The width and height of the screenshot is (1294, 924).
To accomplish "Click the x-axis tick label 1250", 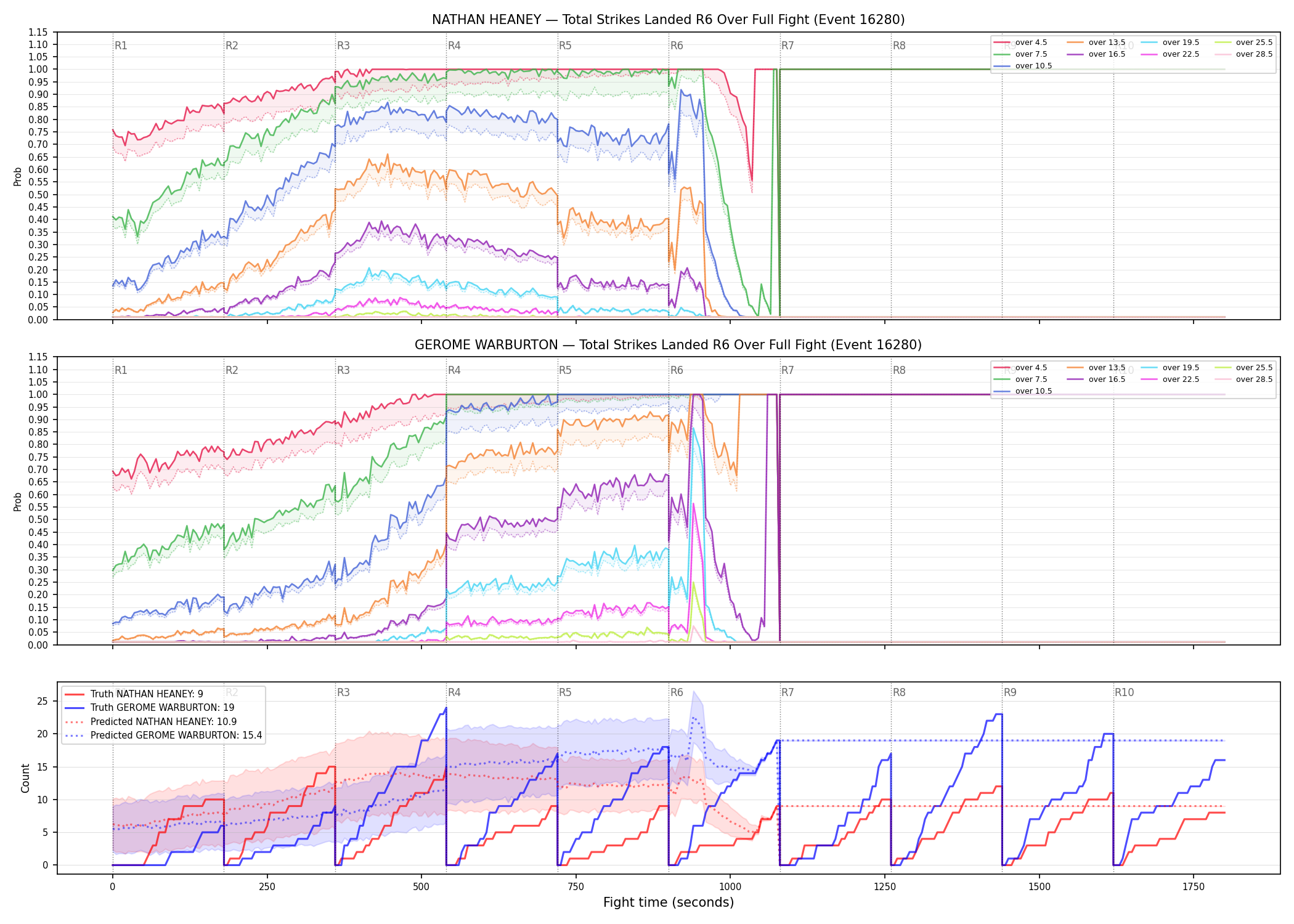I will (x=885, y=887).
